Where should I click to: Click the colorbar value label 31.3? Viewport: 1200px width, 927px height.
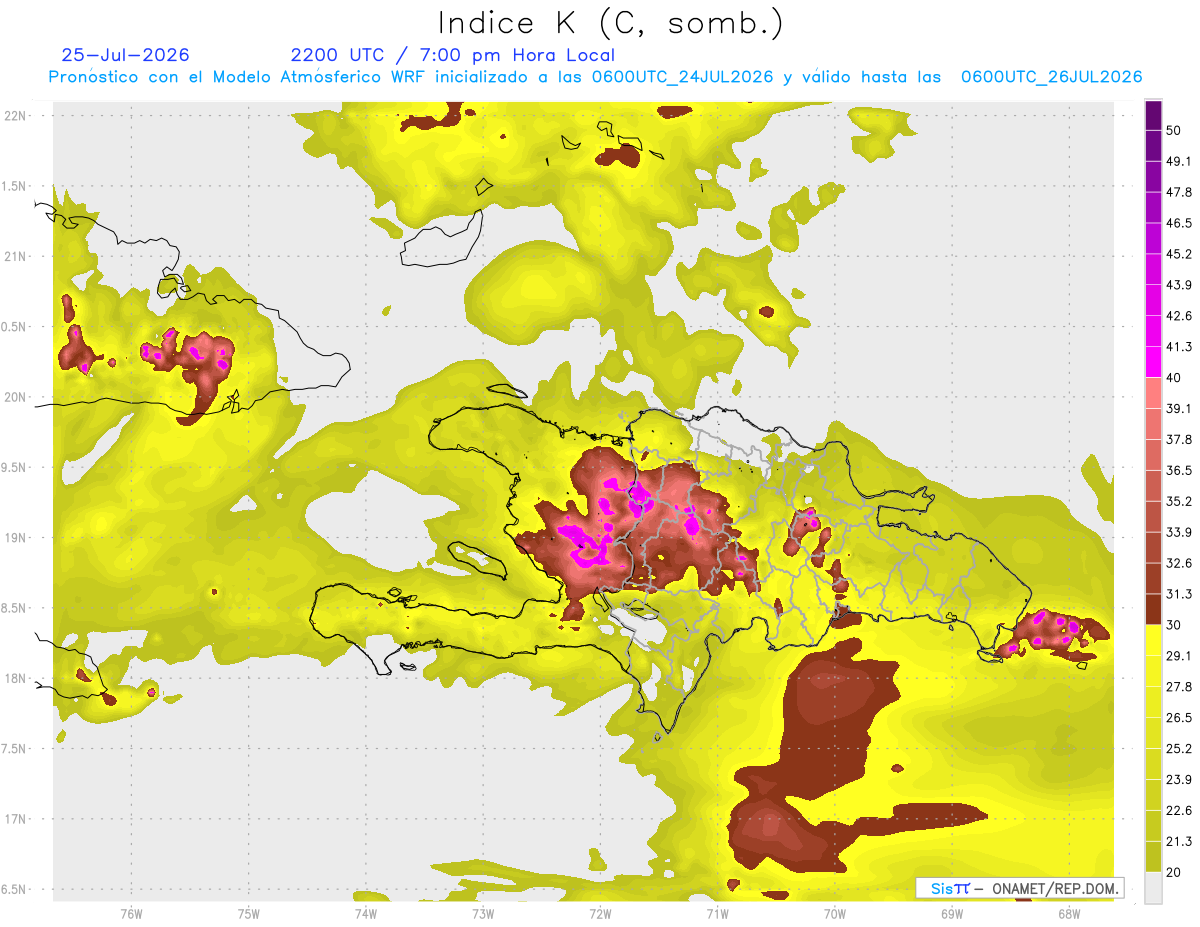pyautogui.click(x=1179, y=594)
